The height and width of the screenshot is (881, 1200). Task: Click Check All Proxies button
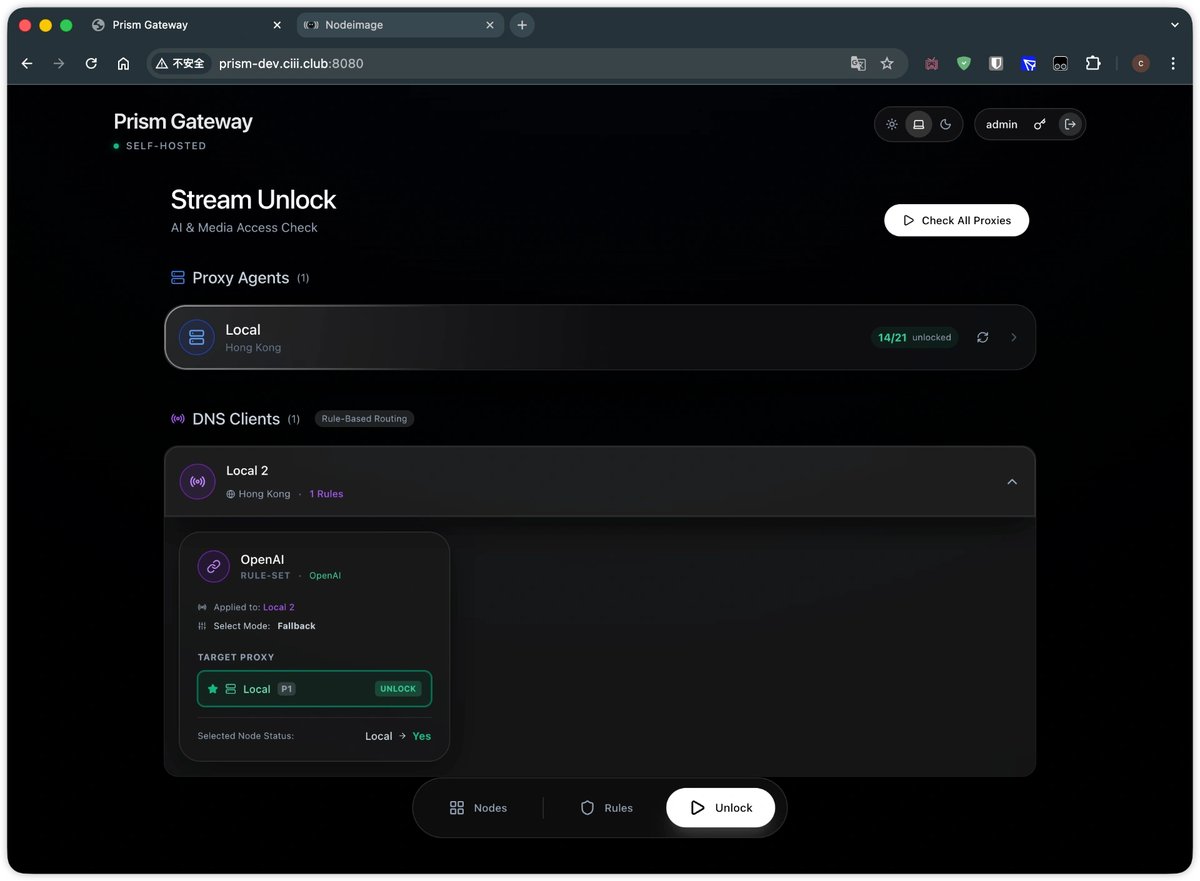coord(957,220)
